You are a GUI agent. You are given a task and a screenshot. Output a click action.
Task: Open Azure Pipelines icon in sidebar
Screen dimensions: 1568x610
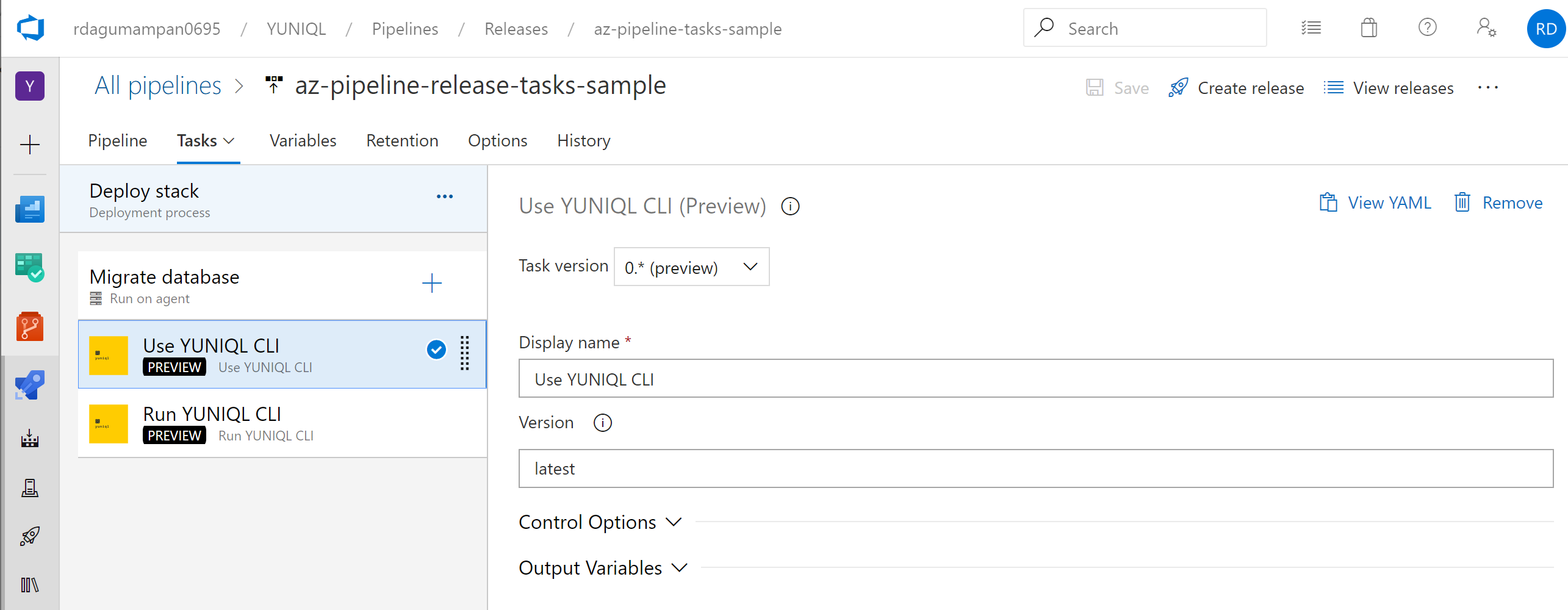click(30, 385)
